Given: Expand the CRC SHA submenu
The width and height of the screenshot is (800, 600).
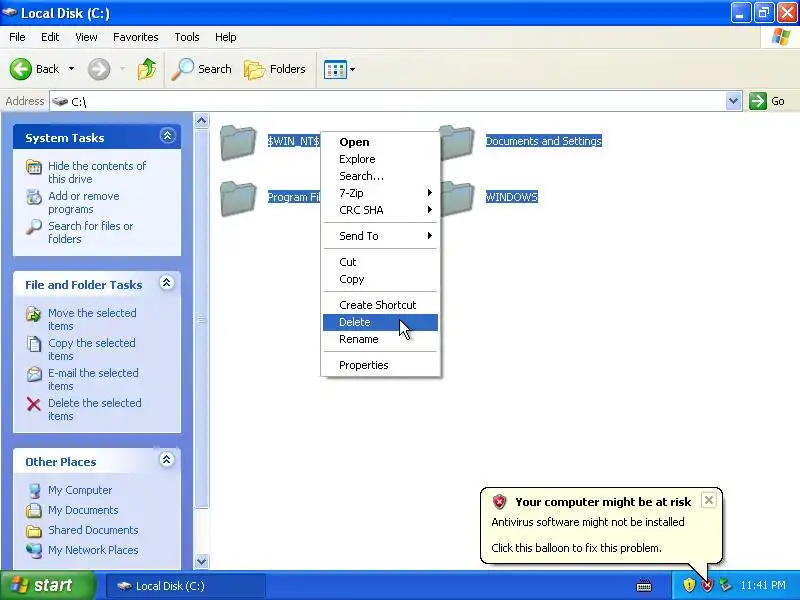Looking at the screenshot, I should point(381,210).
